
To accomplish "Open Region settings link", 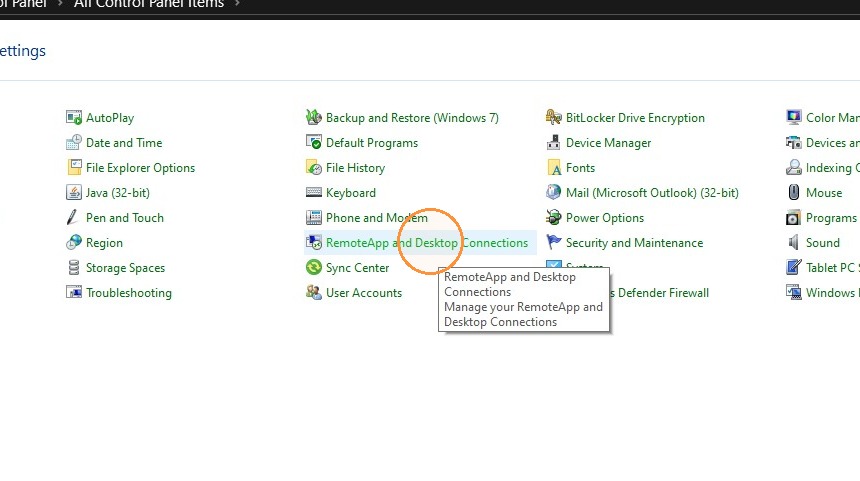I will (104, 243).
